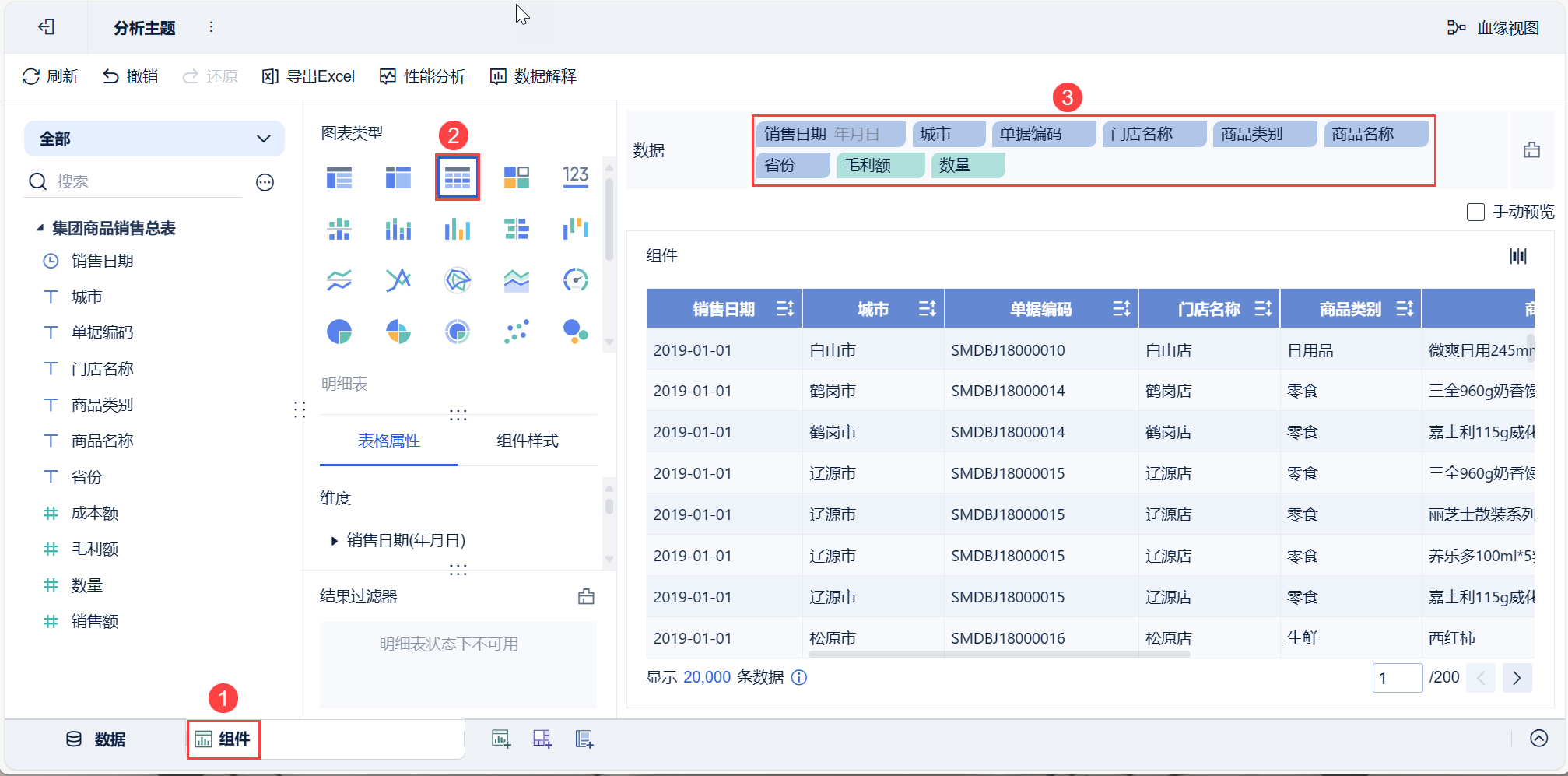Open the 结果过滤器 filter icon
Screen dimensions: 1568x776
pos(586,596)
